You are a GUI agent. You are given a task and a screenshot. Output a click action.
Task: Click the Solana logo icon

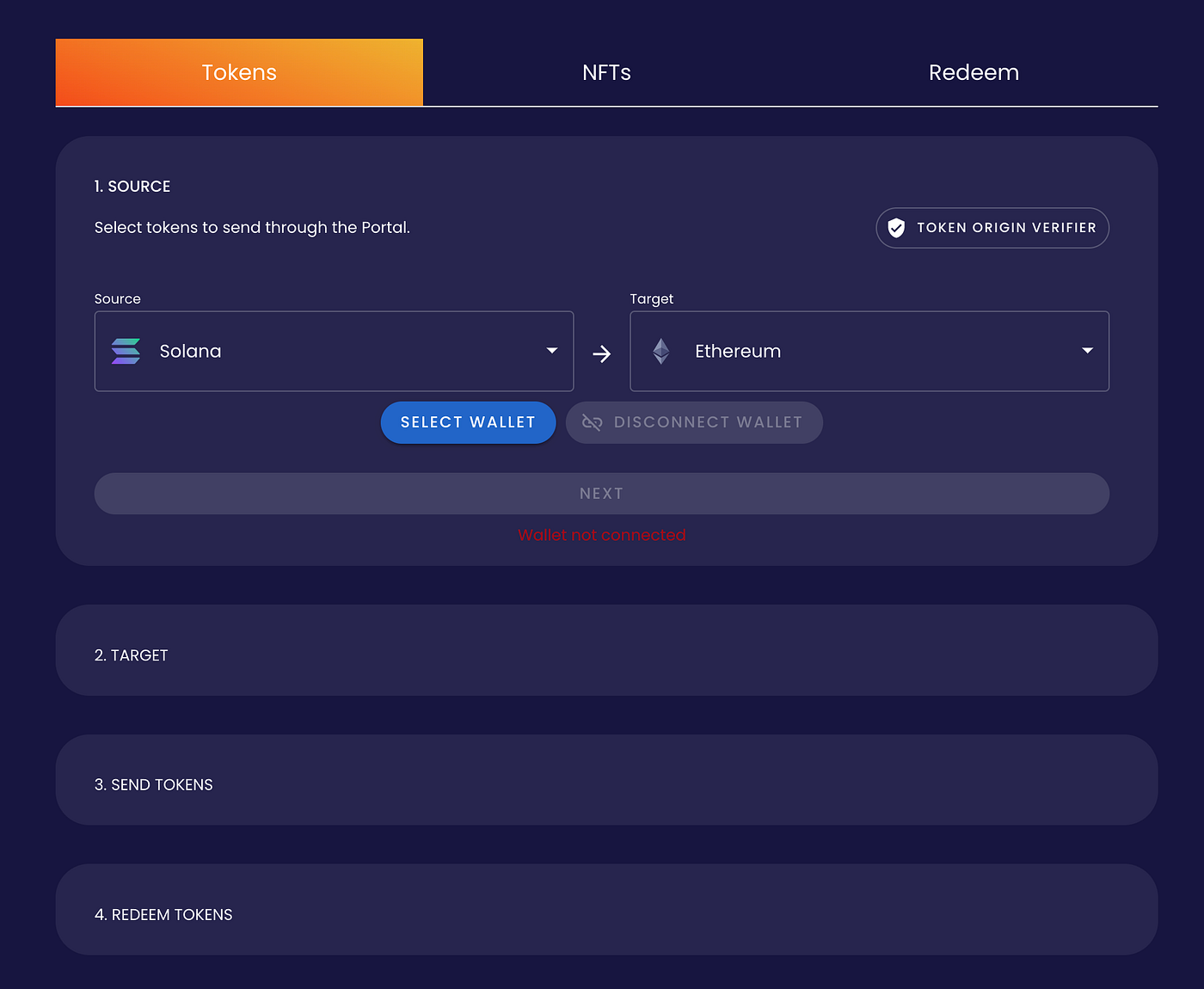click(x=126, y=351)
